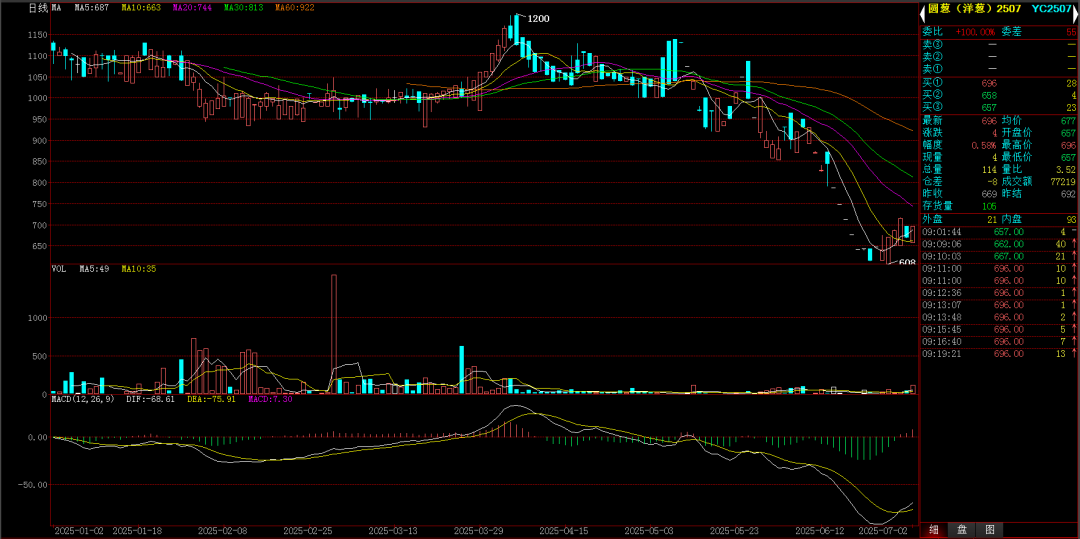The width and height of the screenshot is (1080, 539).
Task: Click the 日线 period label
Action: click(37, 8)
